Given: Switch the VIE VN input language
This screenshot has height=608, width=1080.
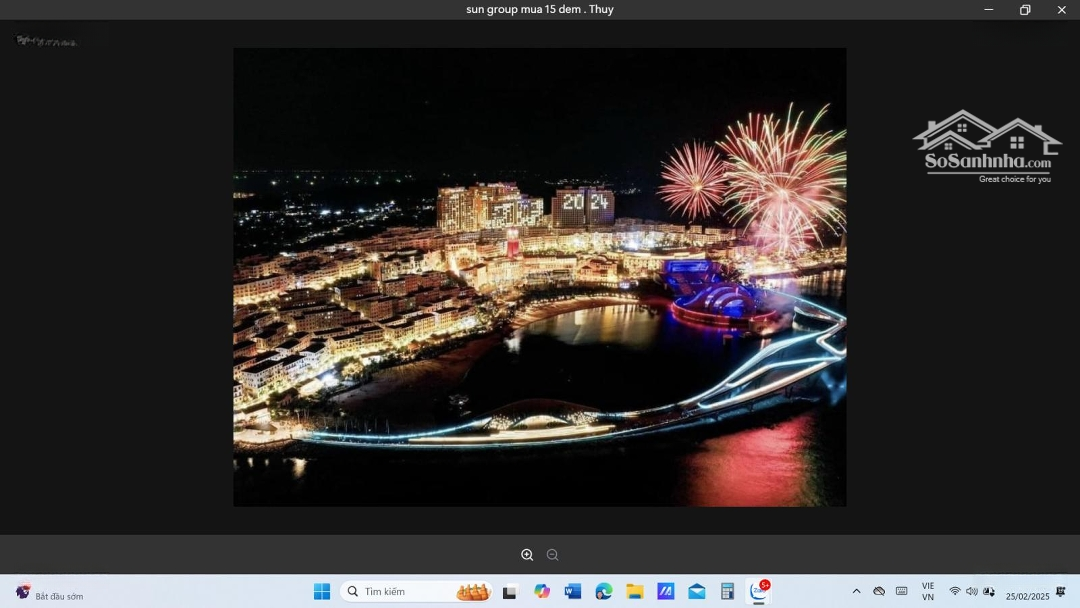Looking at the screenshot, I should pyautogui.click(x=928, y=591).
